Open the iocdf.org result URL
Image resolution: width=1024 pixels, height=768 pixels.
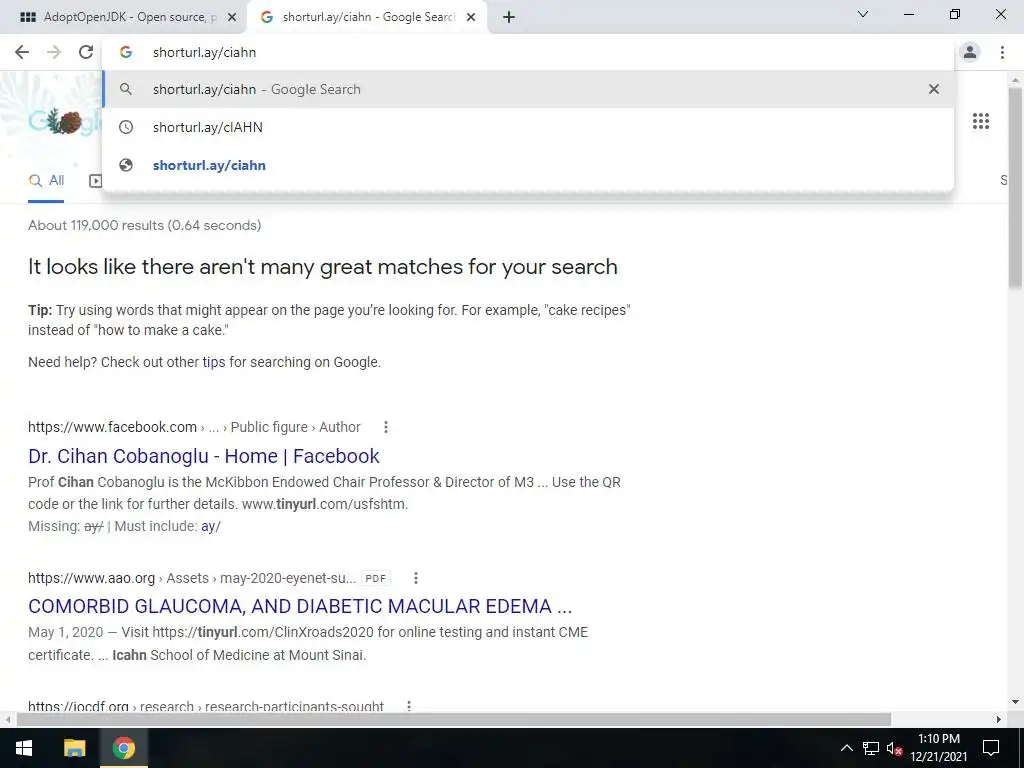click(x=206, y=707)
